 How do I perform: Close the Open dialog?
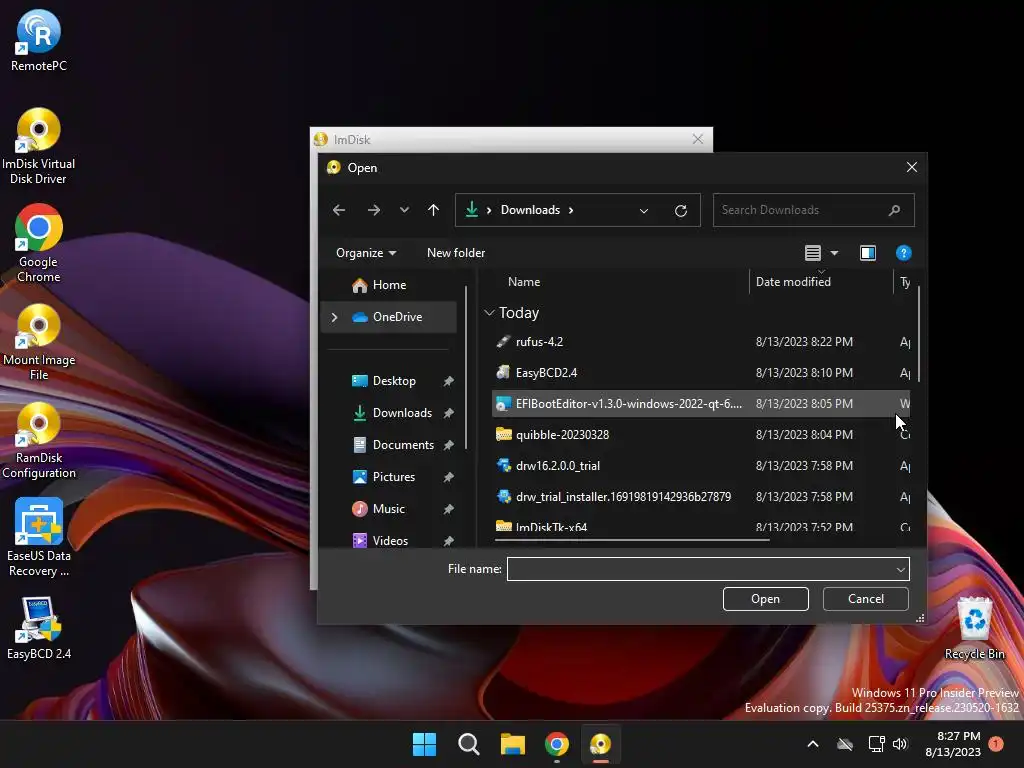[912, 168]
